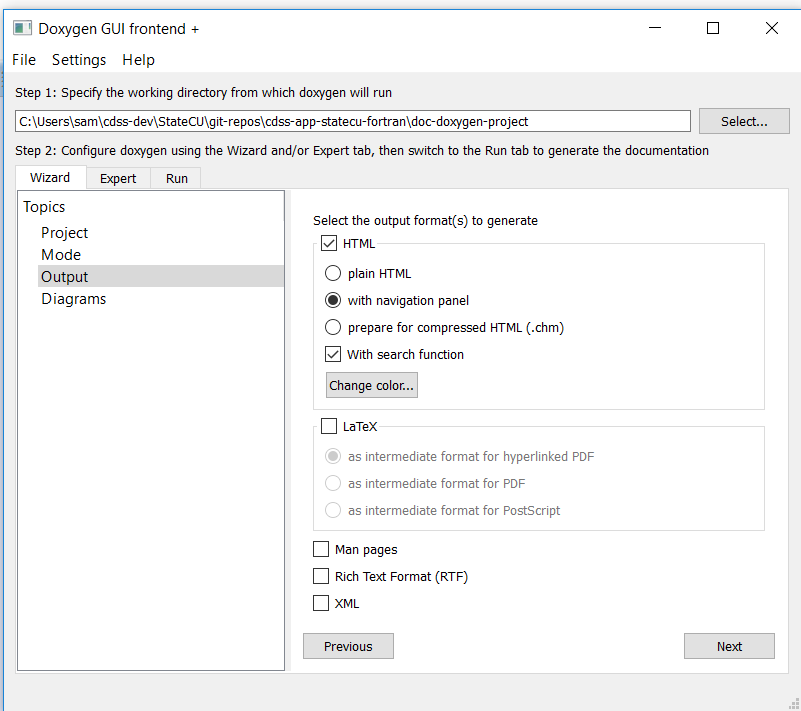Click the Doxygen app icon in title bar

point(22,28)
